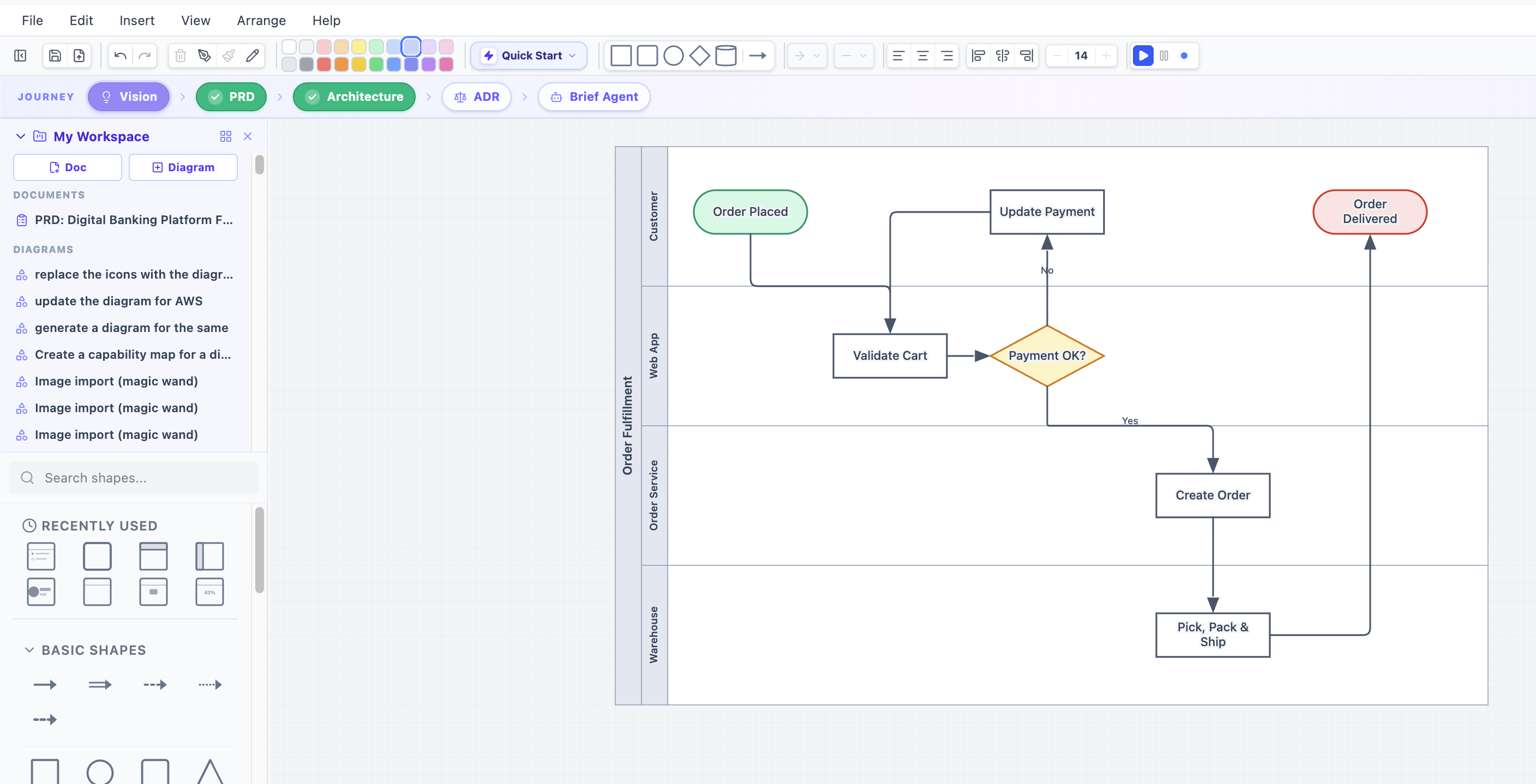Open 'Create a capability map' diagram
1536x784 pixels.
click(125, 355)
